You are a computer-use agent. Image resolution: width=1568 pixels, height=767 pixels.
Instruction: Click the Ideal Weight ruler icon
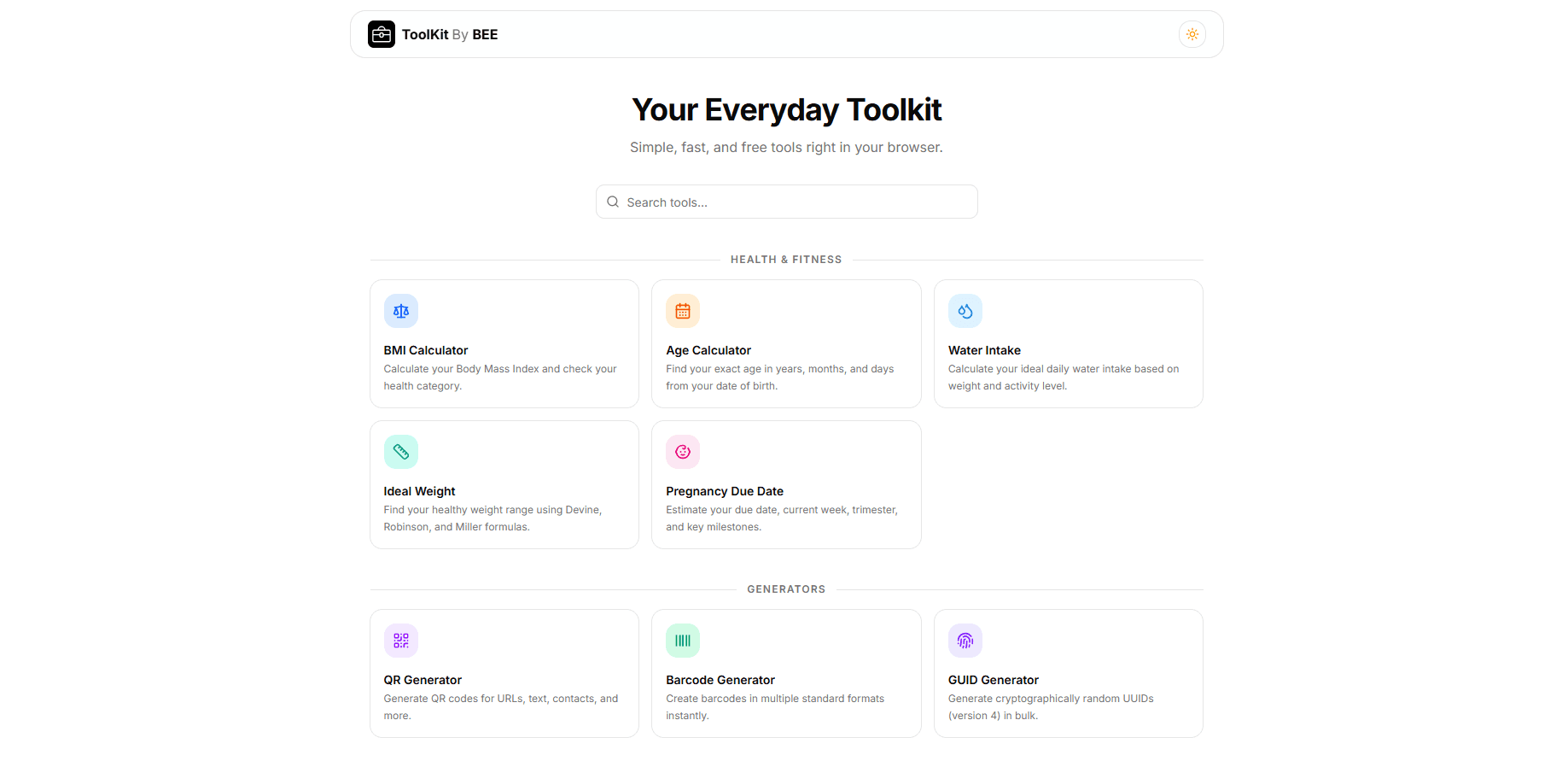click(x=401, y=452)
